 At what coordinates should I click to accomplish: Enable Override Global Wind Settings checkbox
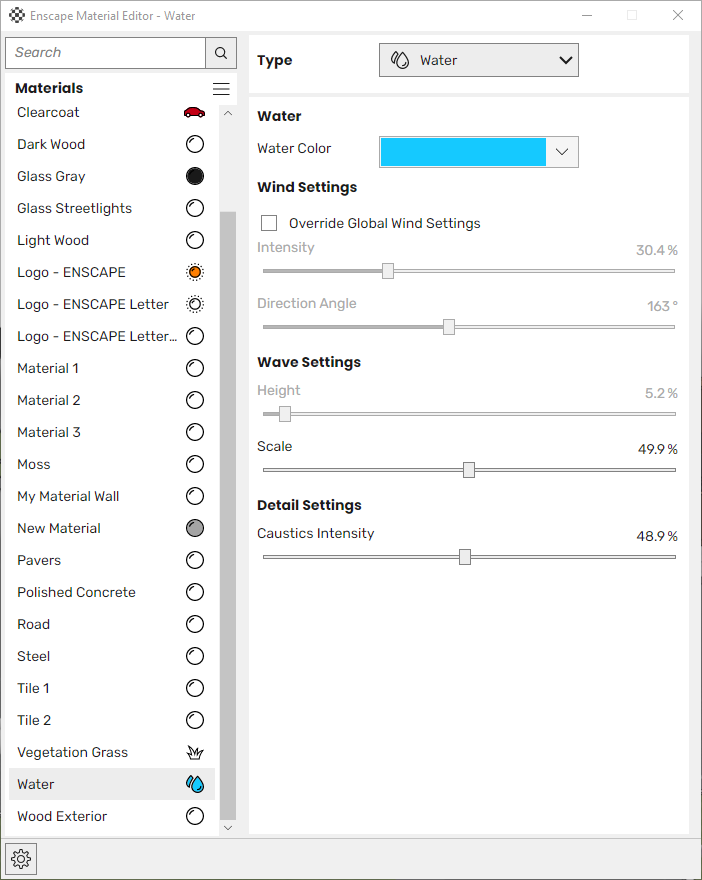point(269,223)
